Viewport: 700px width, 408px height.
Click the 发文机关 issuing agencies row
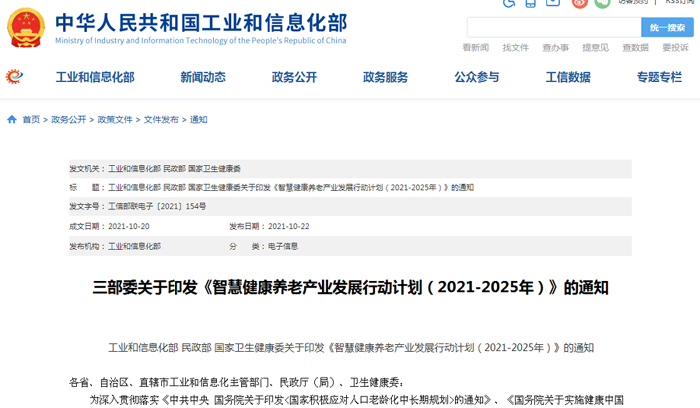point(350,169)
